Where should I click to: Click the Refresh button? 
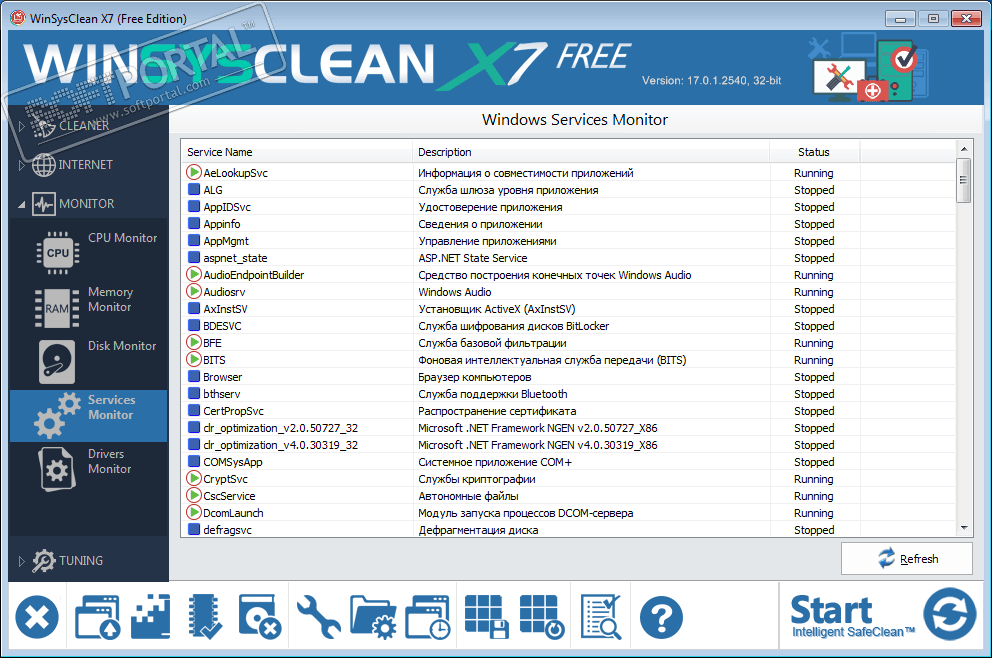tap(907, 559)
